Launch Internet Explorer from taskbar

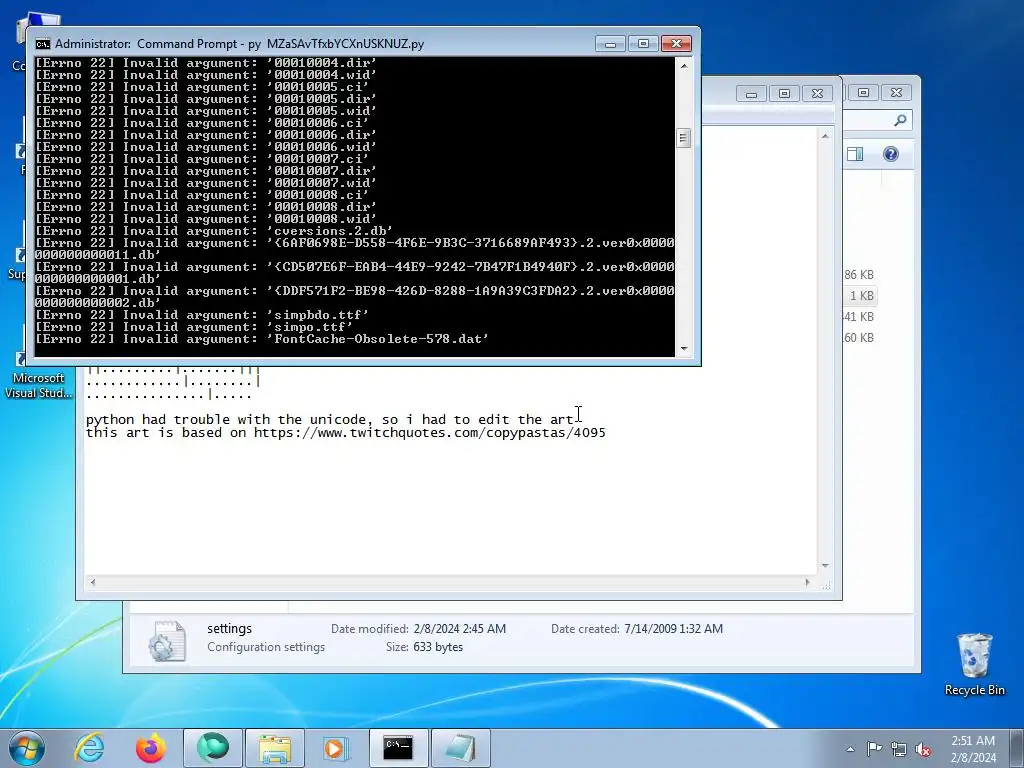pos(89,748)
